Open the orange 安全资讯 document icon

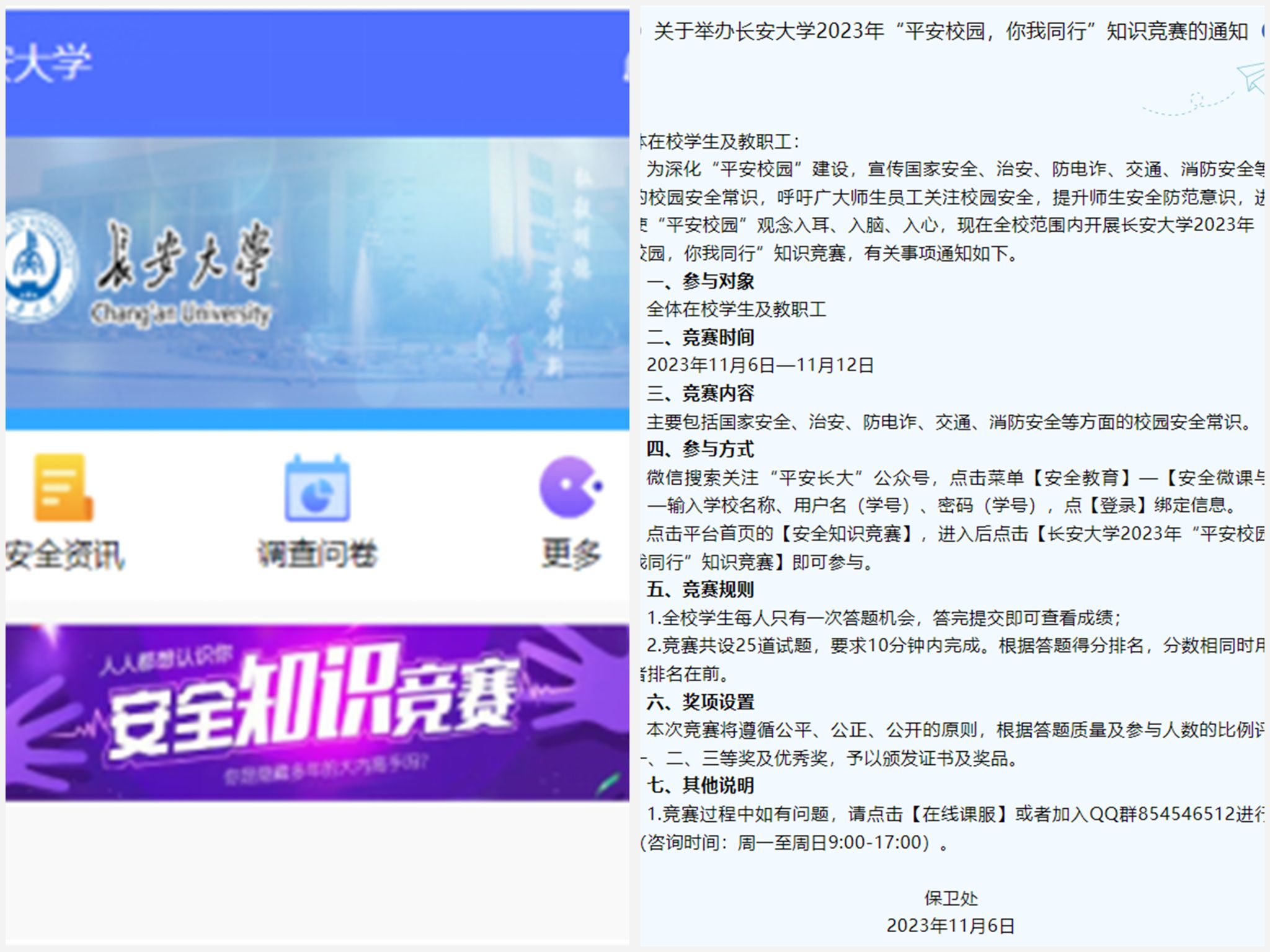pyautogui.click(x=63, y=488)
